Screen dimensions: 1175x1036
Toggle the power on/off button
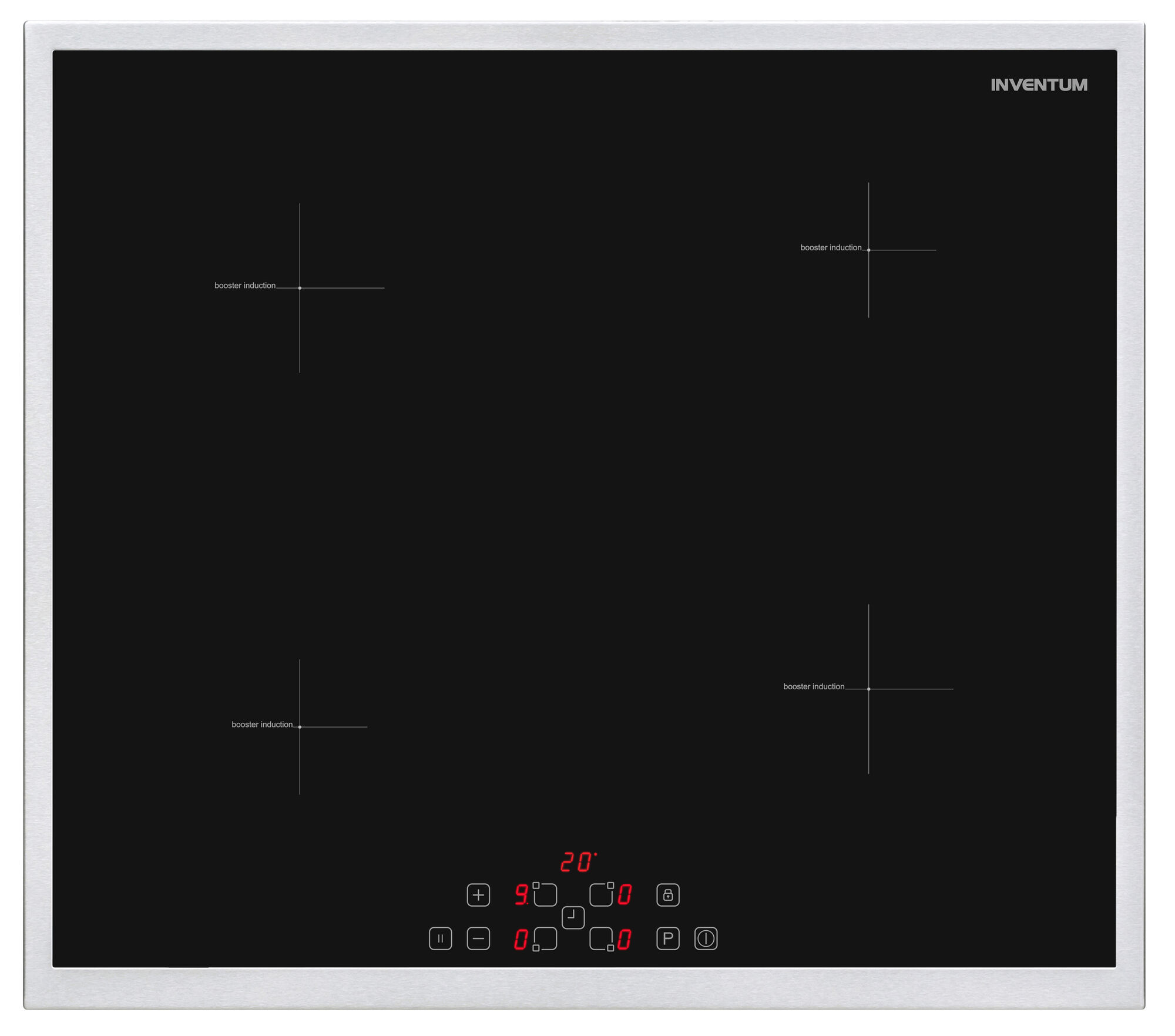tap(706, 938)
